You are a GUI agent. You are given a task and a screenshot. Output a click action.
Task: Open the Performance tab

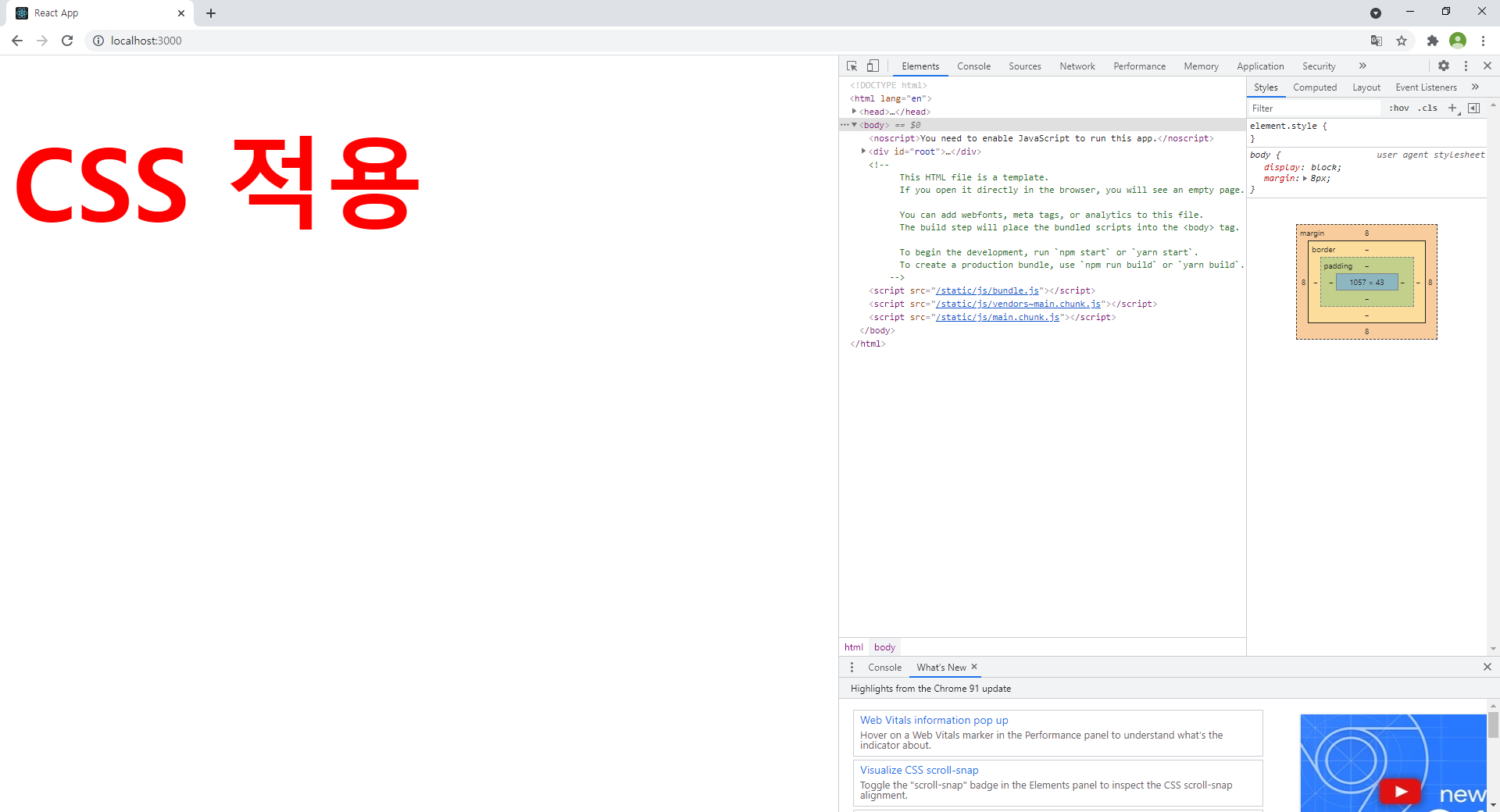coord(1139,66)
